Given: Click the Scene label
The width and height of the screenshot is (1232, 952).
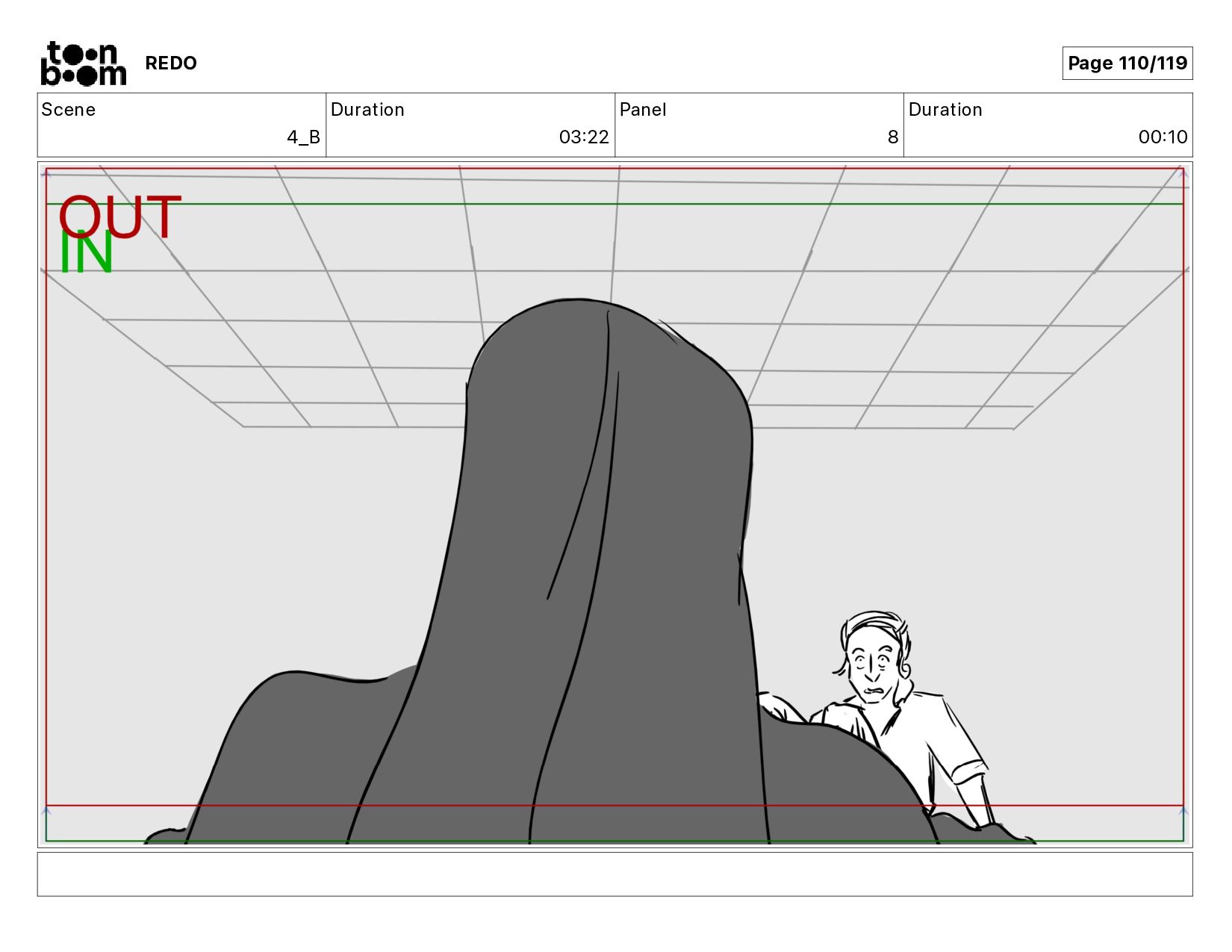Looking at the screenshot, I should point(69,110).
